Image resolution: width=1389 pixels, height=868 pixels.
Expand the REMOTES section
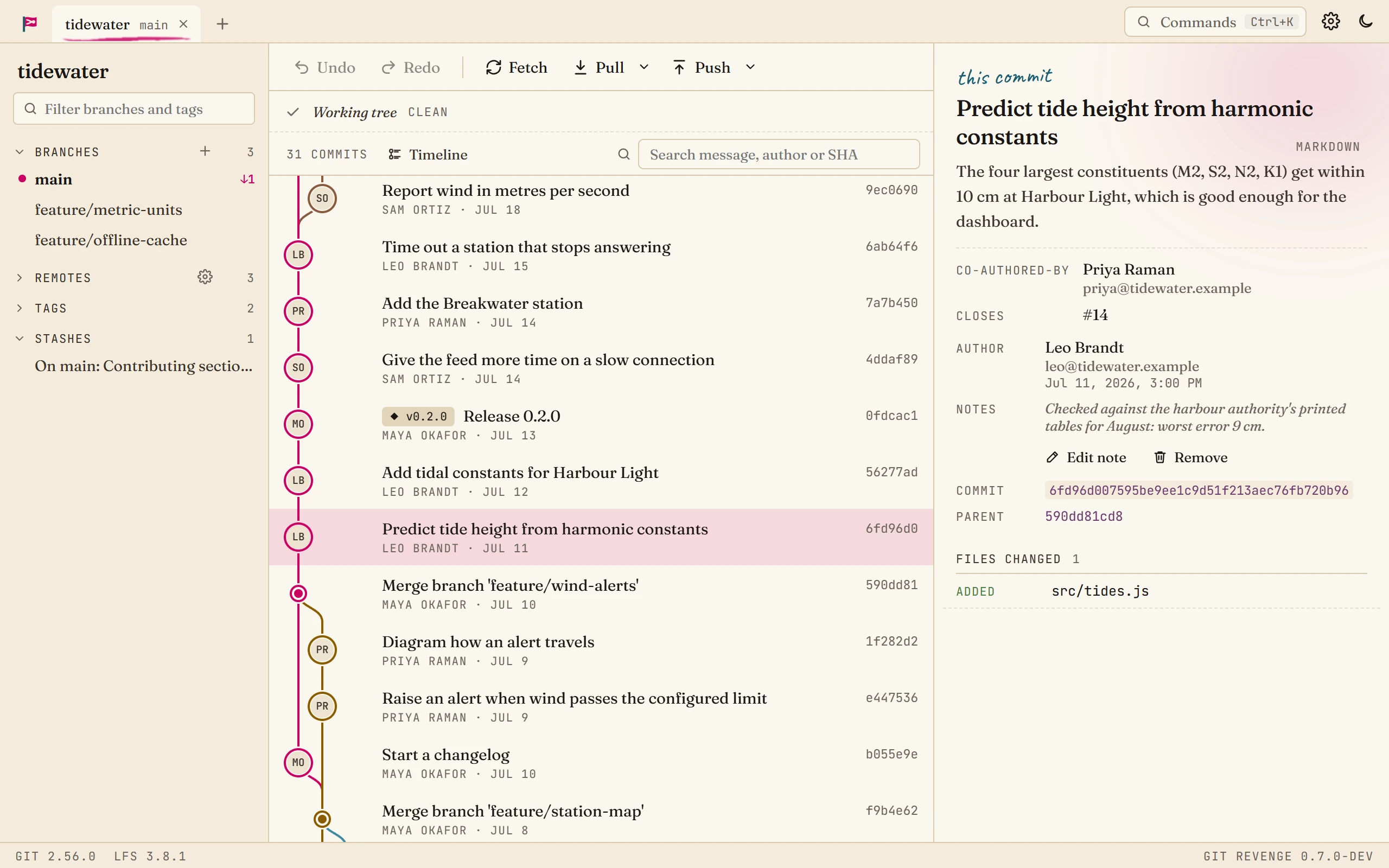point(20,278)
